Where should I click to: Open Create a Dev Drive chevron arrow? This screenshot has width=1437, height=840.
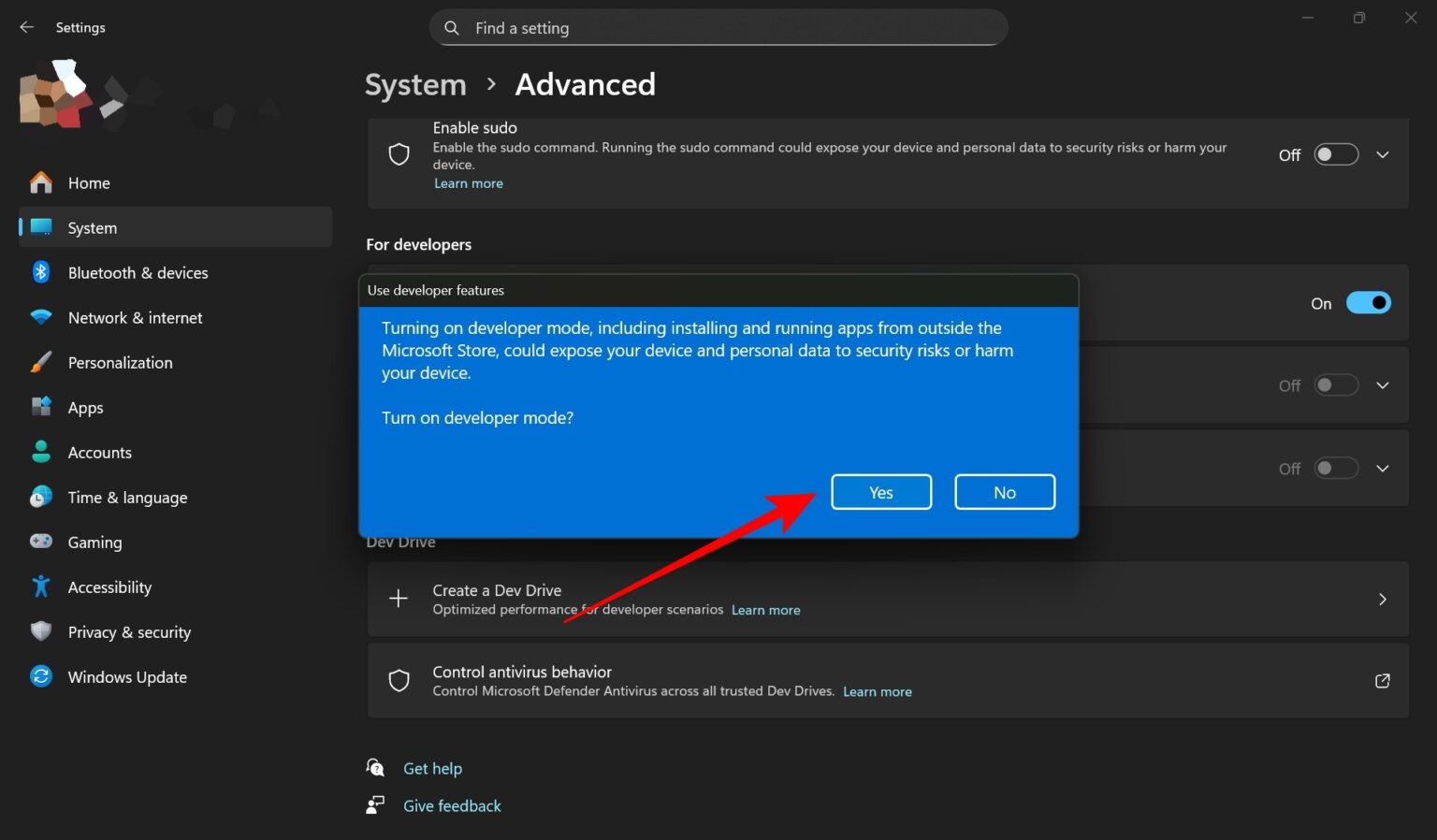[1383, 600]
